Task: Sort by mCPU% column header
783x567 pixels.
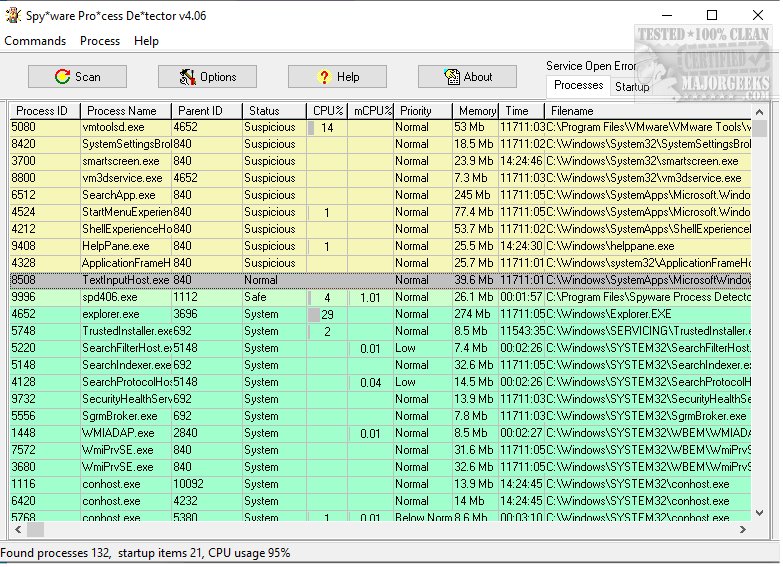Action: pos(371,111)
